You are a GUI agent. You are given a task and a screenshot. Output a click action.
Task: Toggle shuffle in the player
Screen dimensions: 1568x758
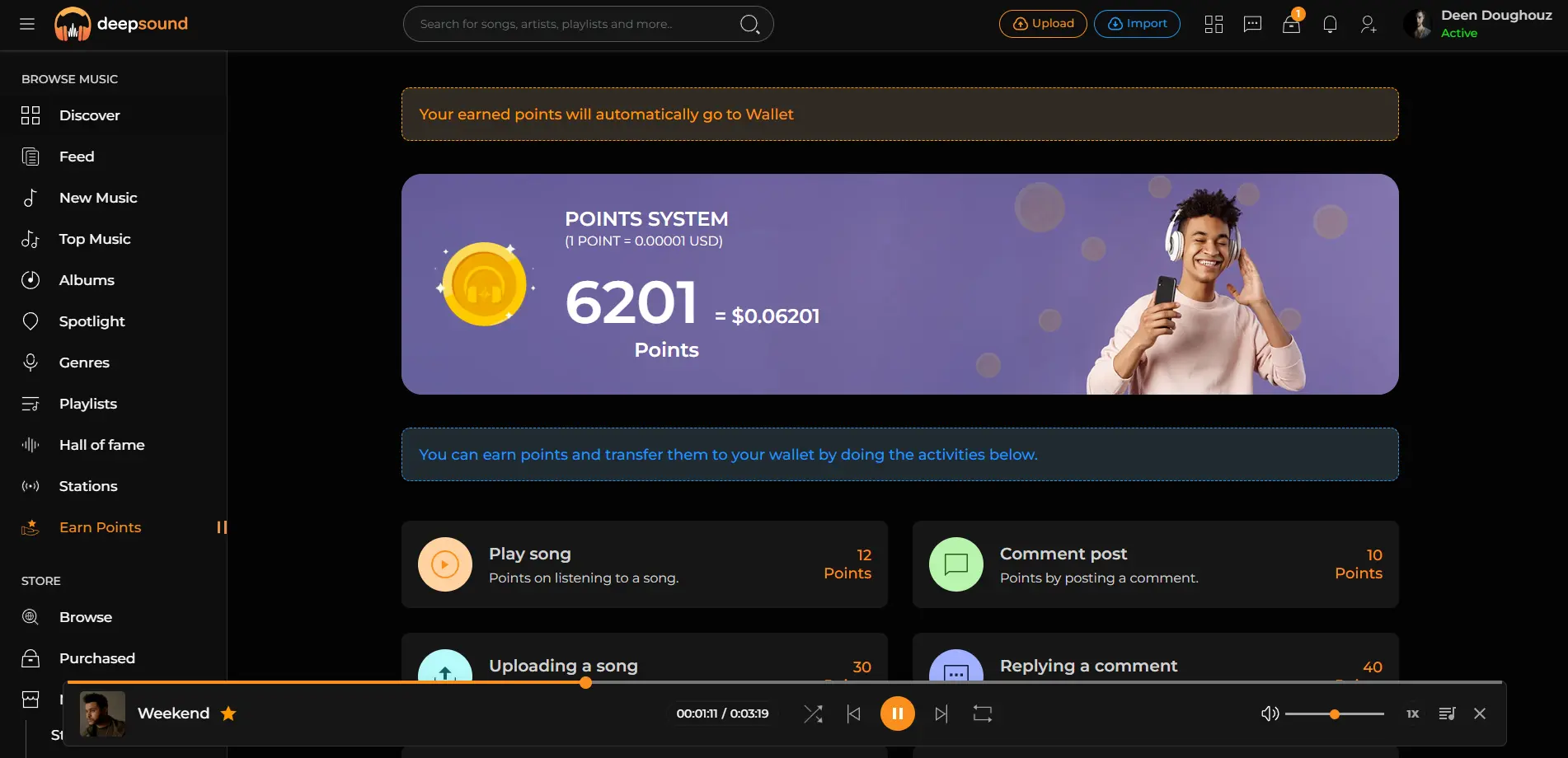(813, 714)
